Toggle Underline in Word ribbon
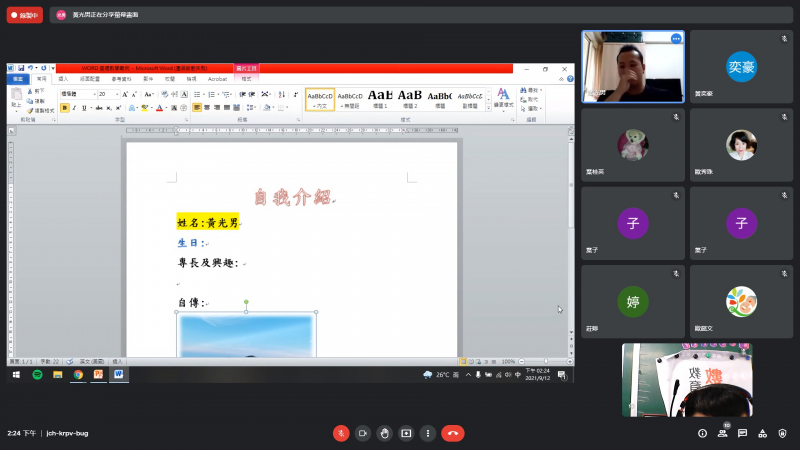This screenshot has width=800, height=450. pyautogui.click(x=84, y=108)
